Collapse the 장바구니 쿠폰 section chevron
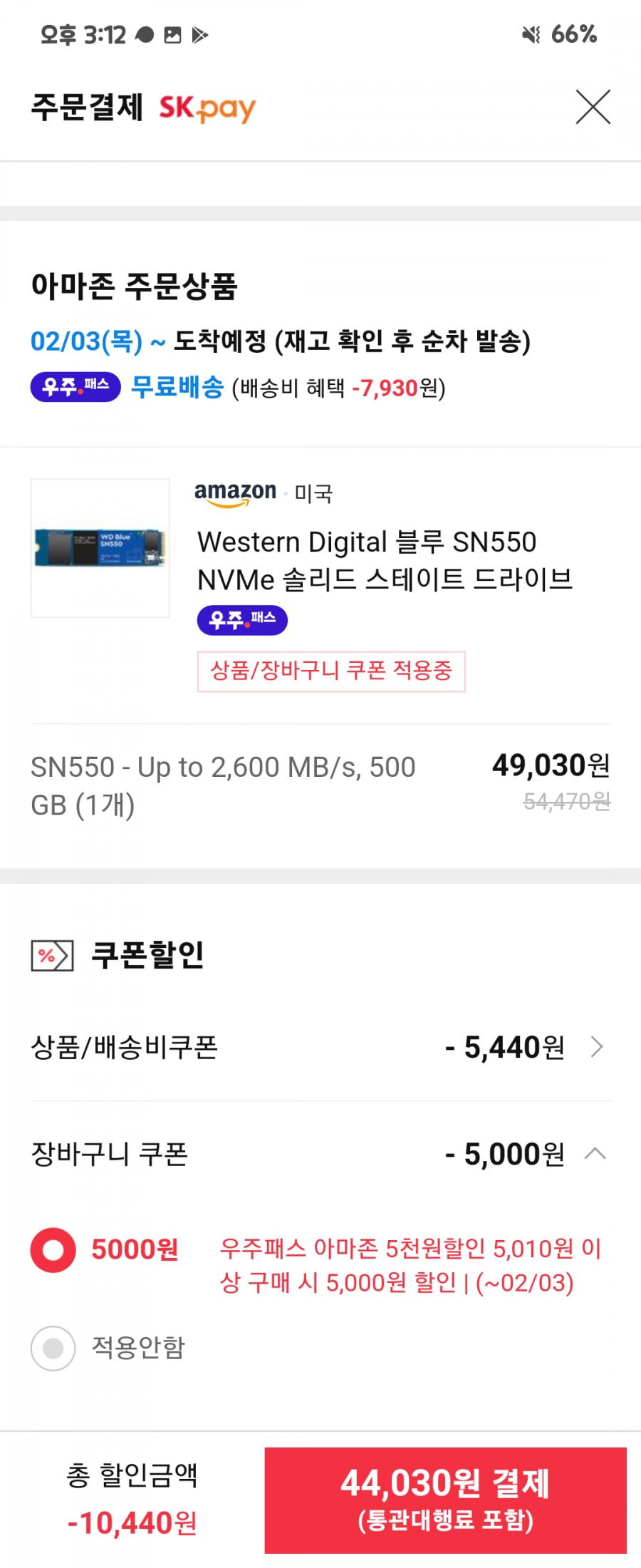The width and height of the screenshot is (641, 1568). pyautogui.click(x=595, y=1153)
